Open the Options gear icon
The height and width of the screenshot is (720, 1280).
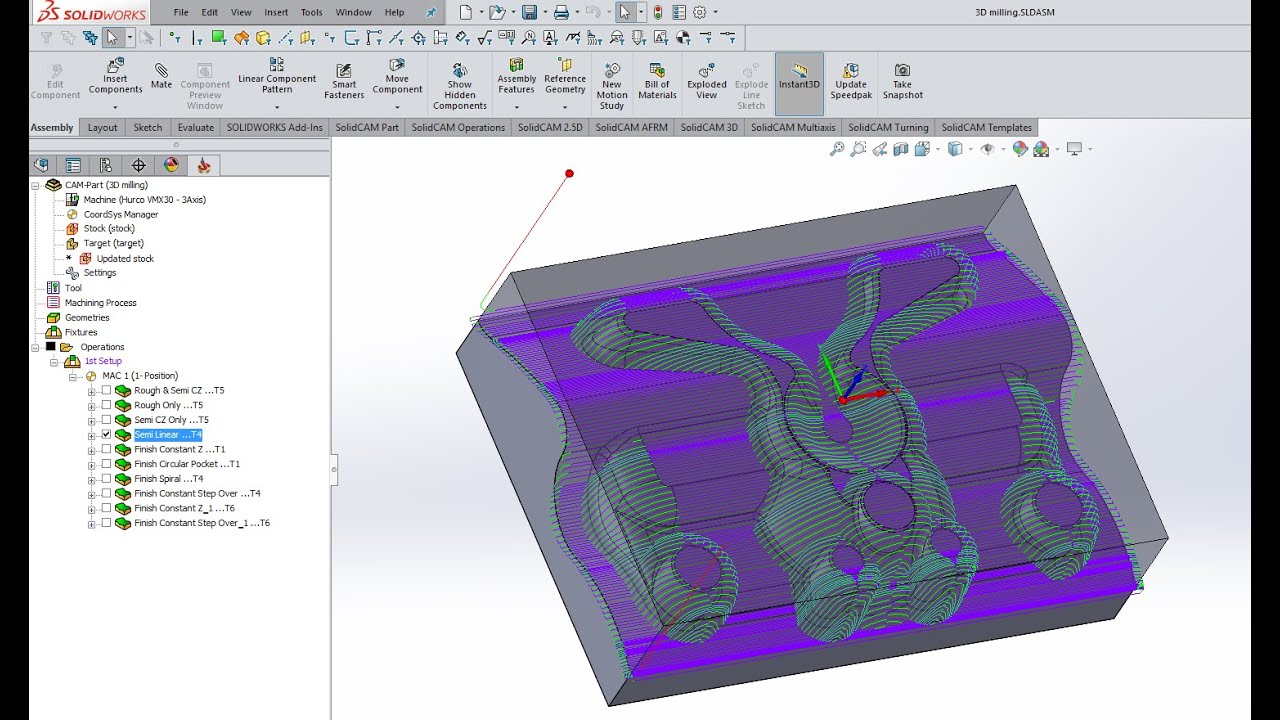(699, 12)
